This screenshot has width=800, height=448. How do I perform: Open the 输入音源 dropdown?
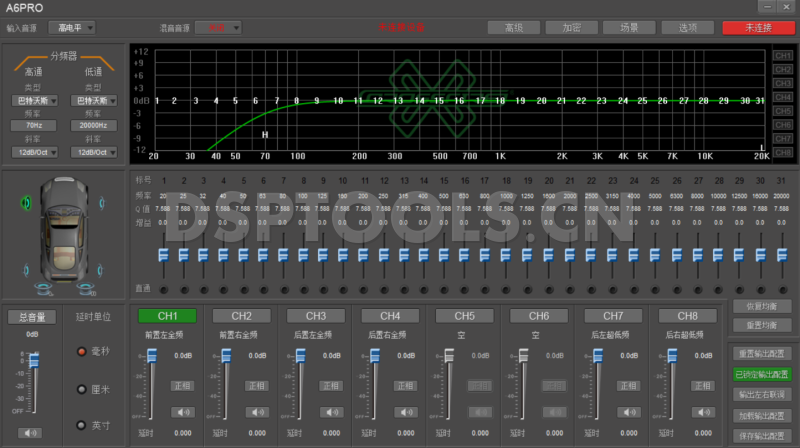click(x=75, y=28)
